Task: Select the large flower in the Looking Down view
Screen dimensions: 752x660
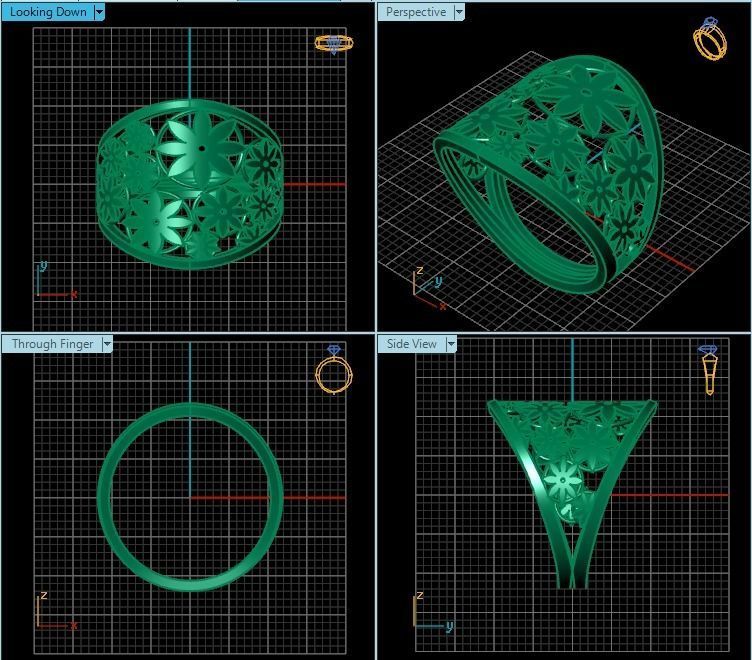Action: [x=201, y=148]
